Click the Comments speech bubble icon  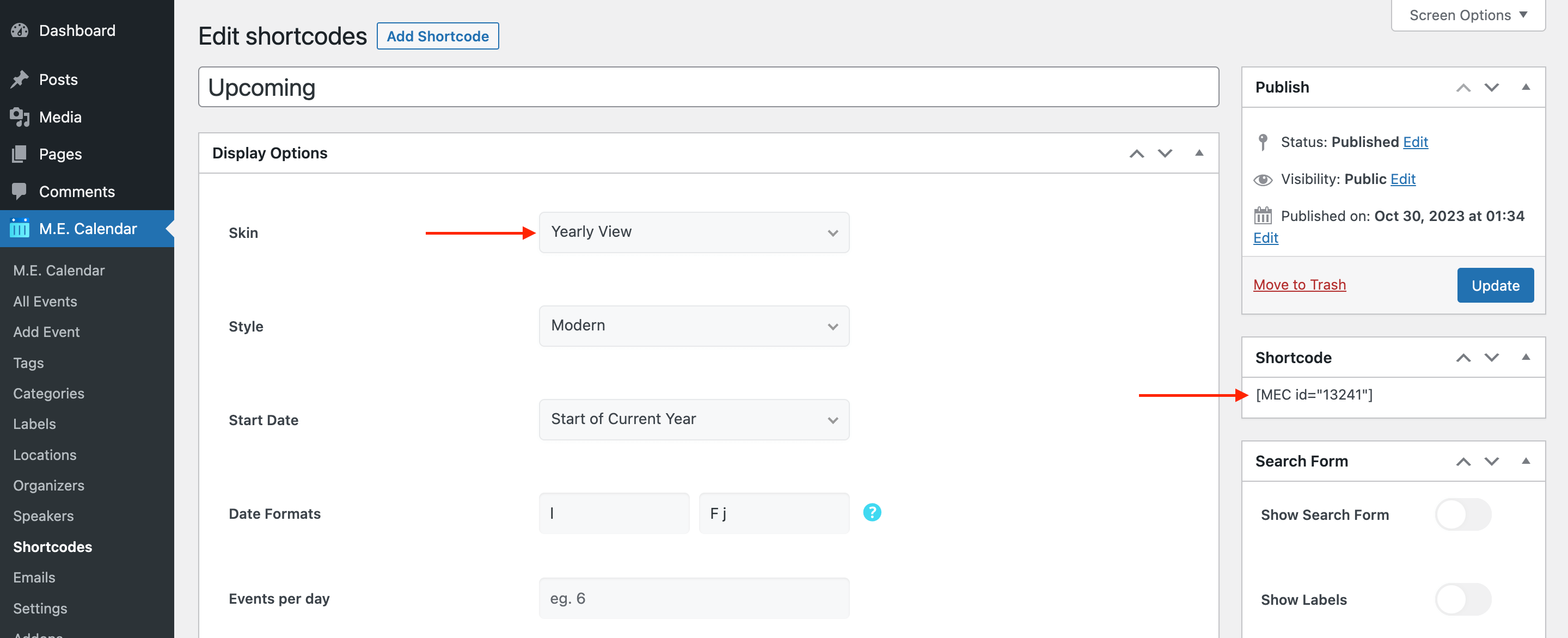pyautogui.click(x=20, y=191)
